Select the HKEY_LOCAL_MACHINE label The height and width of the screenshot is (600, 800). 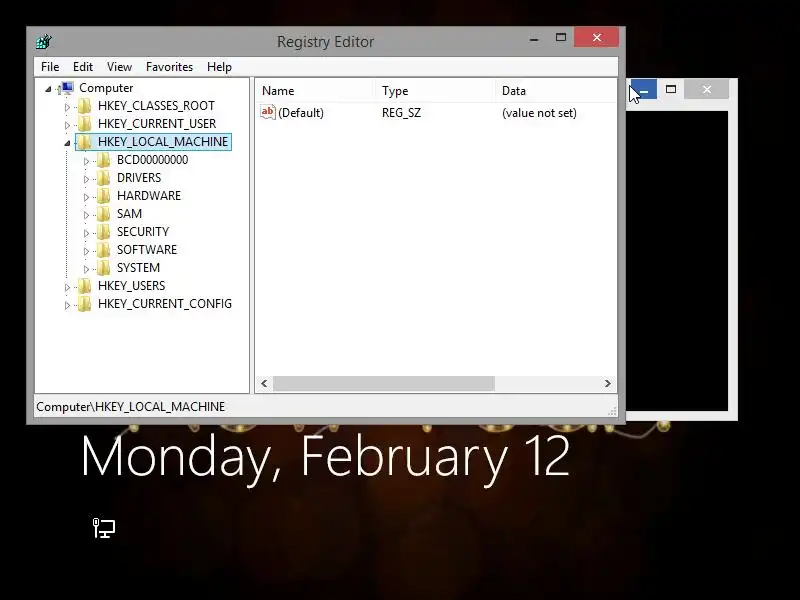point(163,141)
